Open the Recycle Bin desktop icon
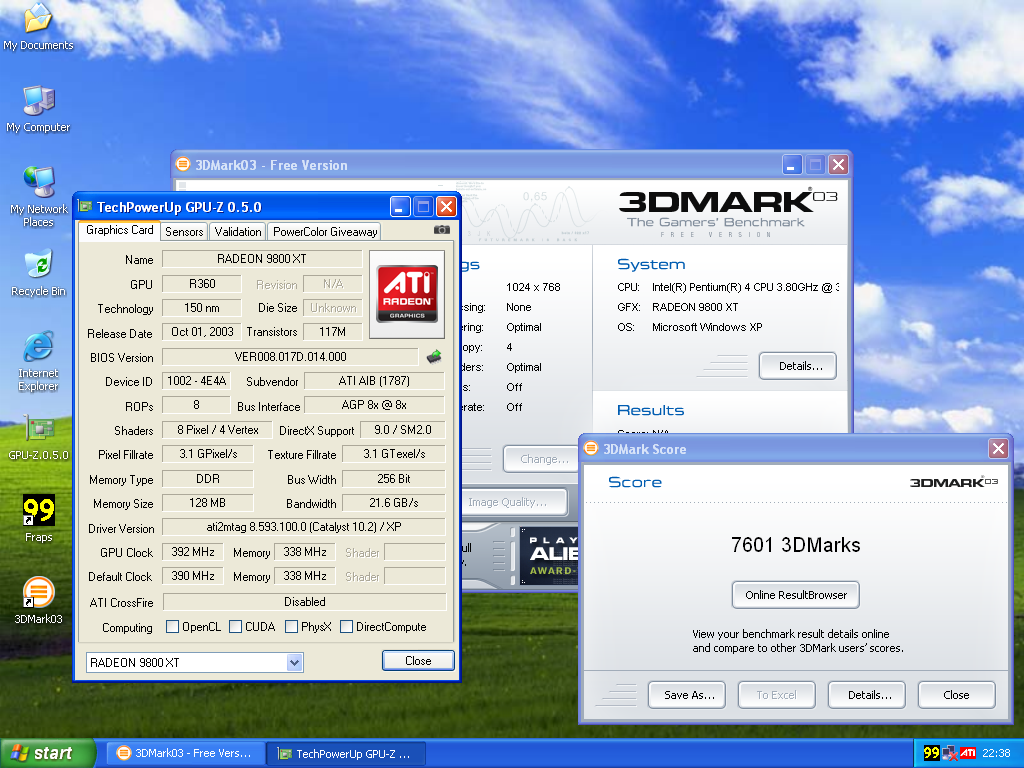Viewport: 1024px width, 768px height. tap(38, 266)
